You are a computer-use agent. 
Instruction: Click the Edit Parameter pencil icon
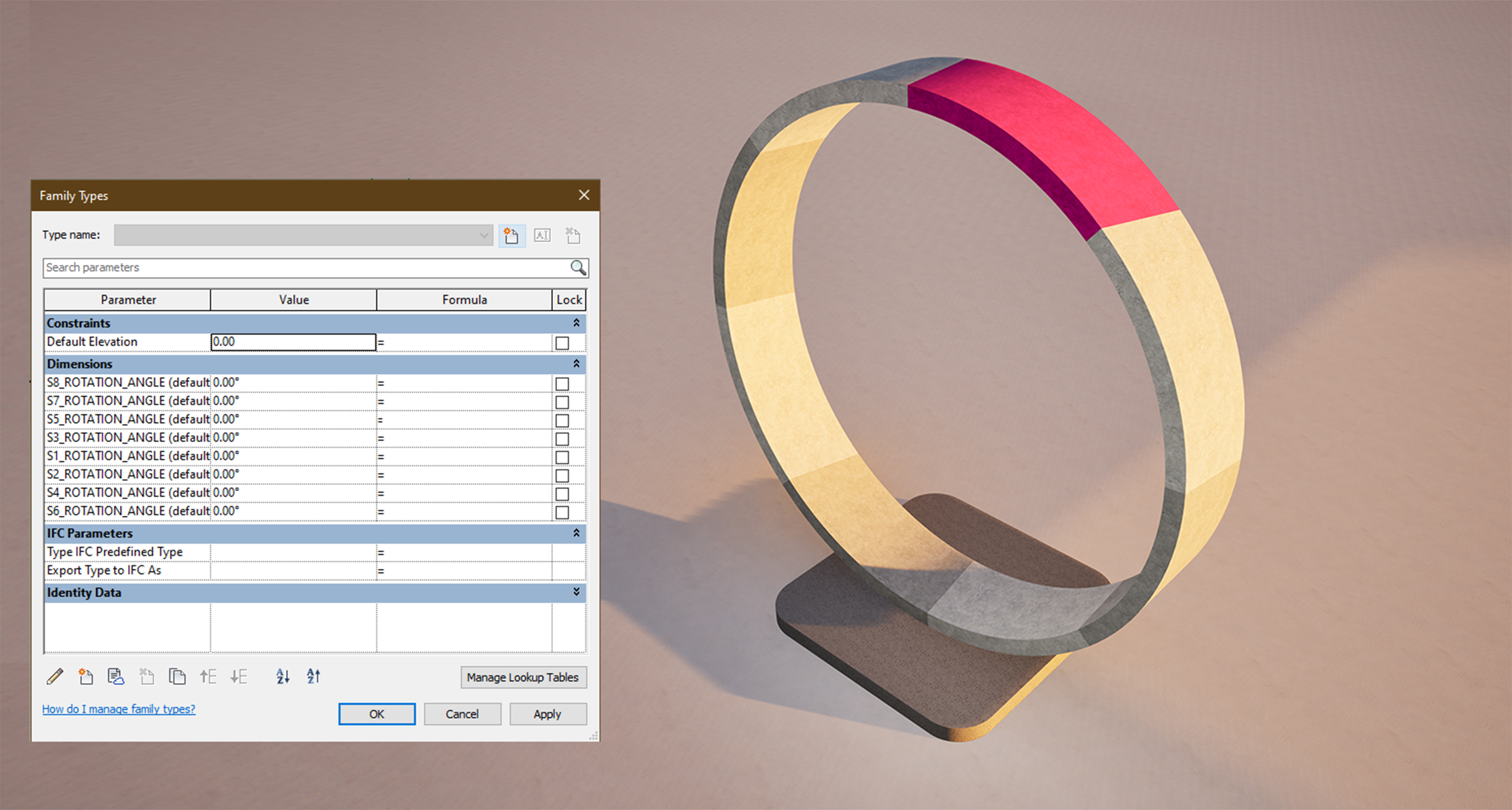[55, 677]
